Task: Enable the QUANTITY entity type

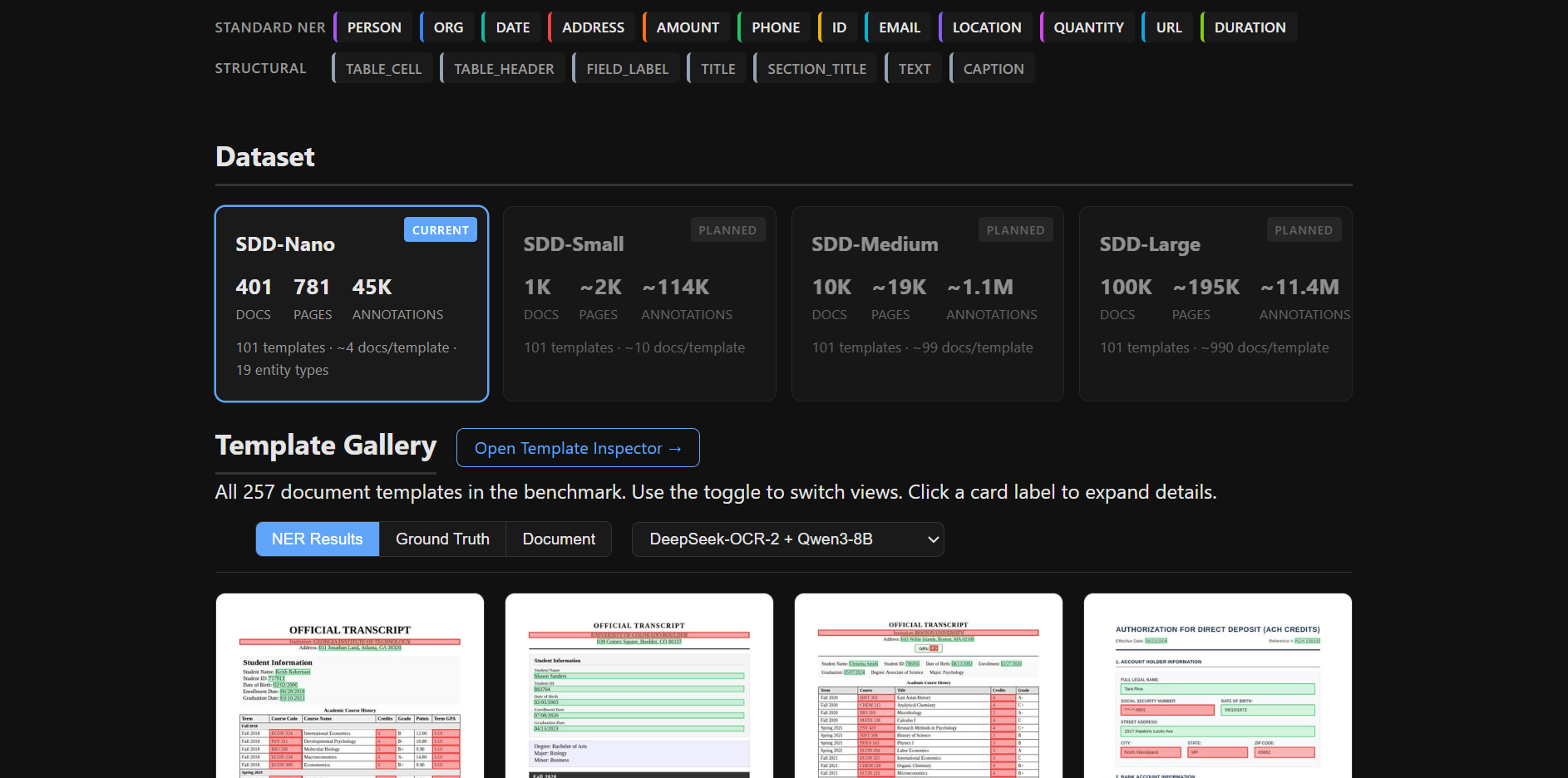Action: (1087, 27)
